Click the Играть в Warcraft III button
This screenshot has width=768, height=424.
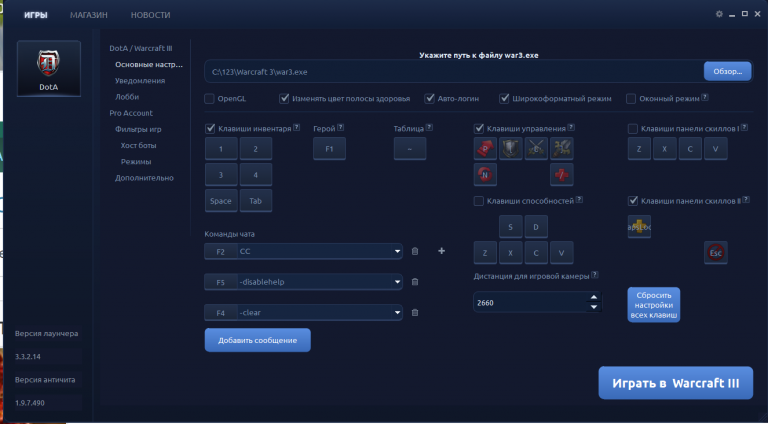675,383
